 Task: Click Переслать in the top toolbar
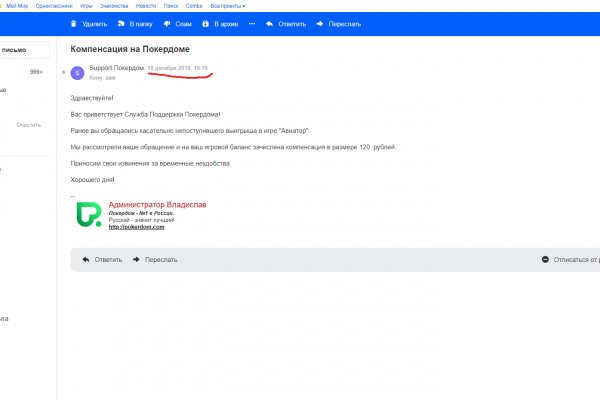[x=338, y=24]
